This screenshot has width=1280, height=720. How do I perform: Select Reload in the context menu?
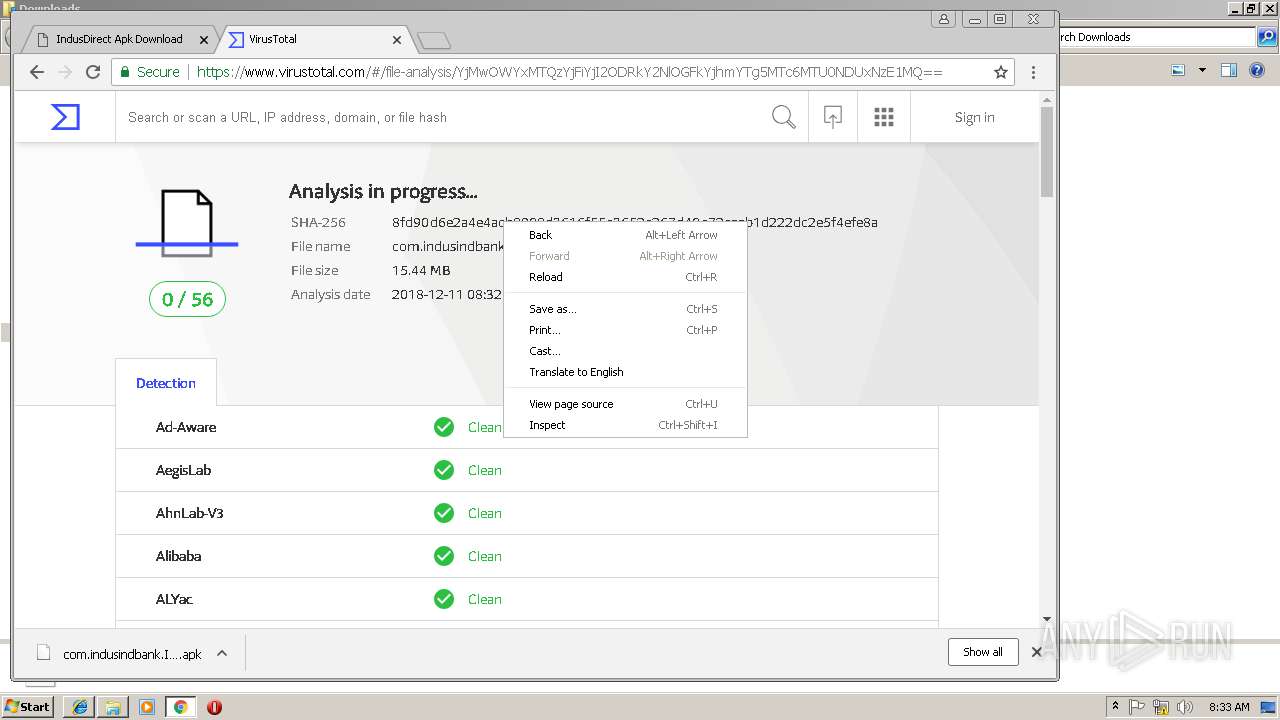point(623,277)
